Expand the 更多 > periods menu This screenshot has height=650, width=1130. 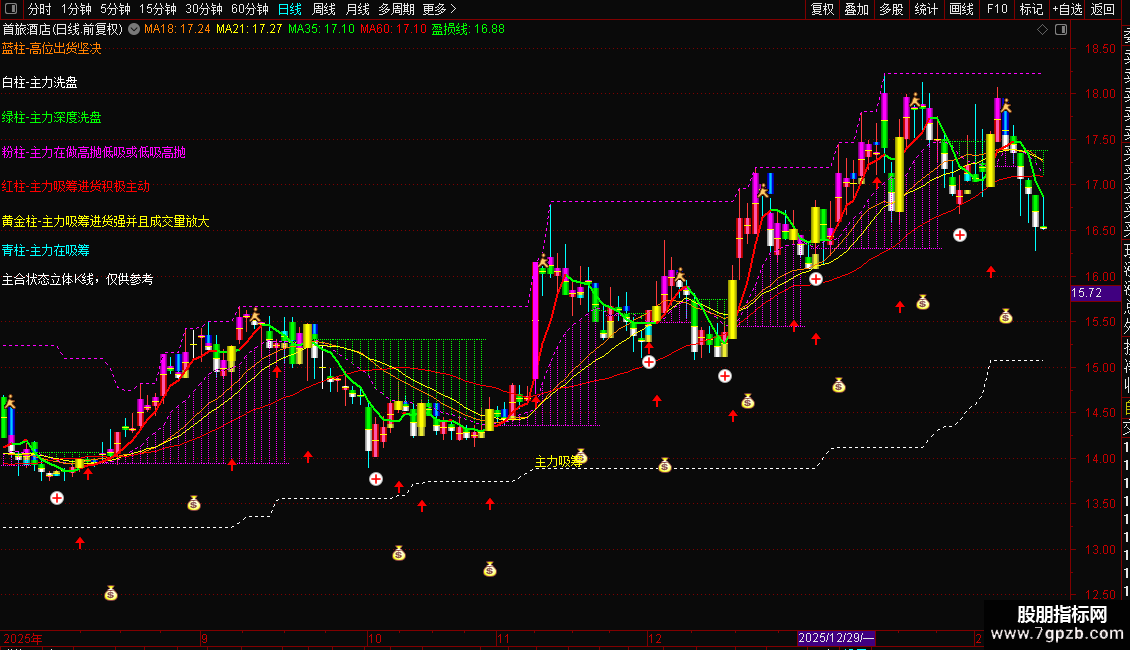tap(440, 9)
